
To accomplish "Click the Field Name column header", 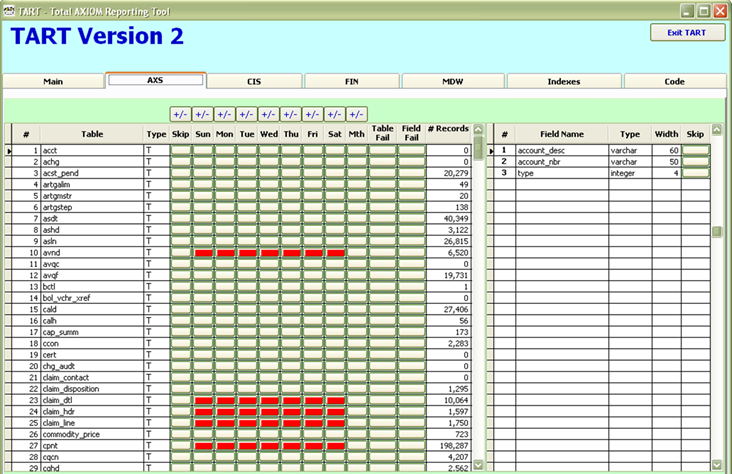I will click(x=562, y=134).
